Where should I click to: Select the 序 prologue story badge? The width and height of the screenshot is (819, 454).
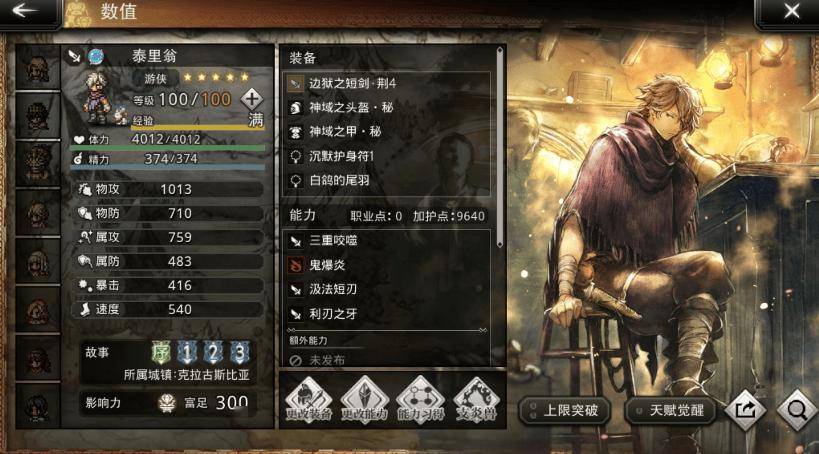[x=161, y=353]
